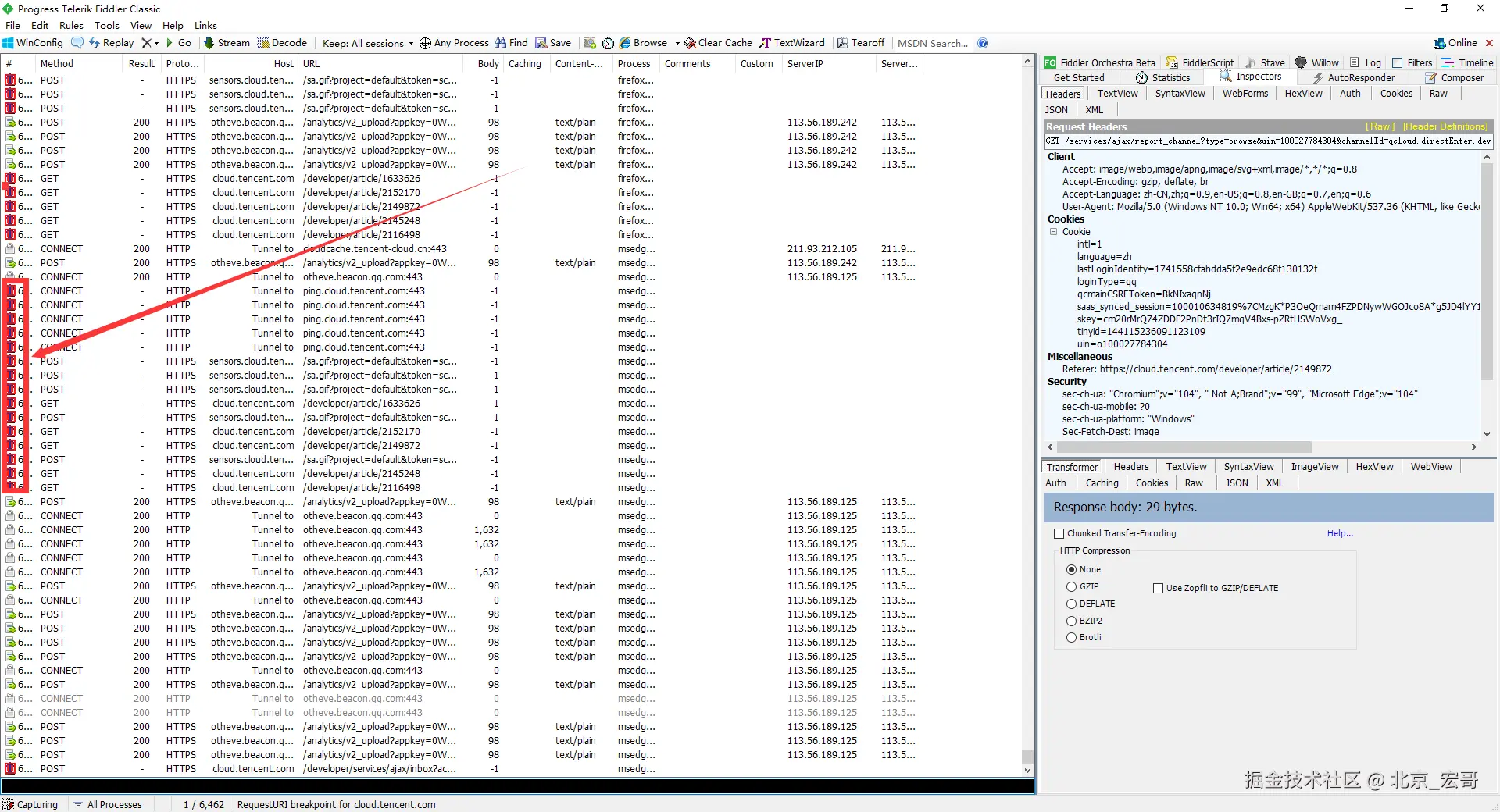Open the TextWizard tool
The width and height of the screenshot is (1500, 812).
click(792, 43)
